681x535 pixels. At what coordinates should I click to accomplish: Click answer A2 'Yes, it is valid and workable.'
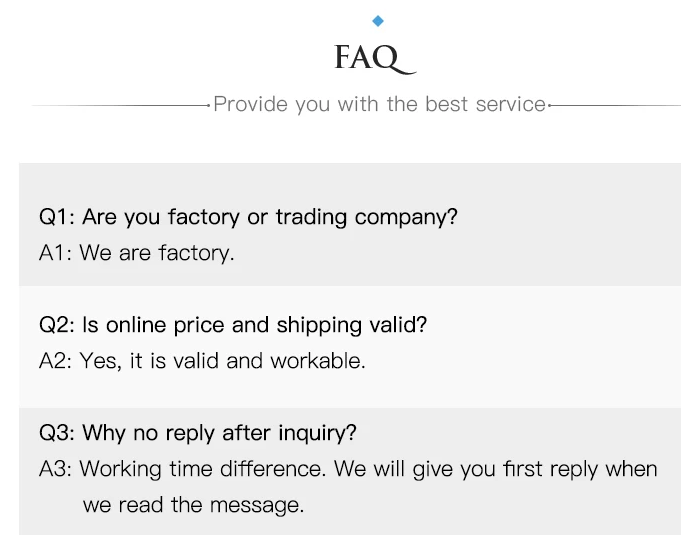pyautogui.click(x=202, y=361)
